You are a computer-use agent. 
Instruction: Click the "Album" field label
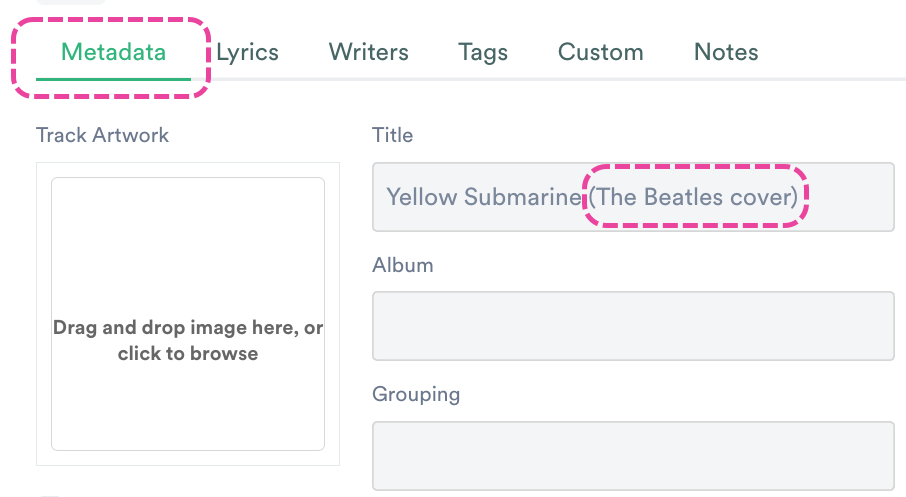403,265
